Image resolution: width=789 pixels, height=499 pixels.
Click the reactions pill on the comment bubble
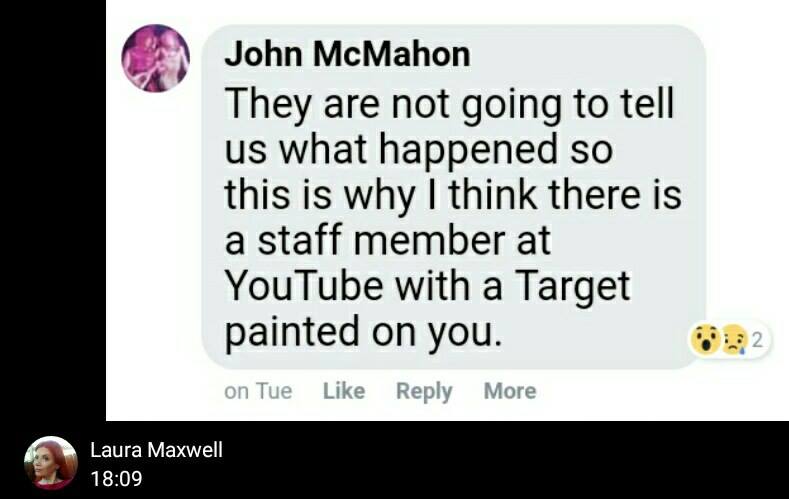pos(729,341)
